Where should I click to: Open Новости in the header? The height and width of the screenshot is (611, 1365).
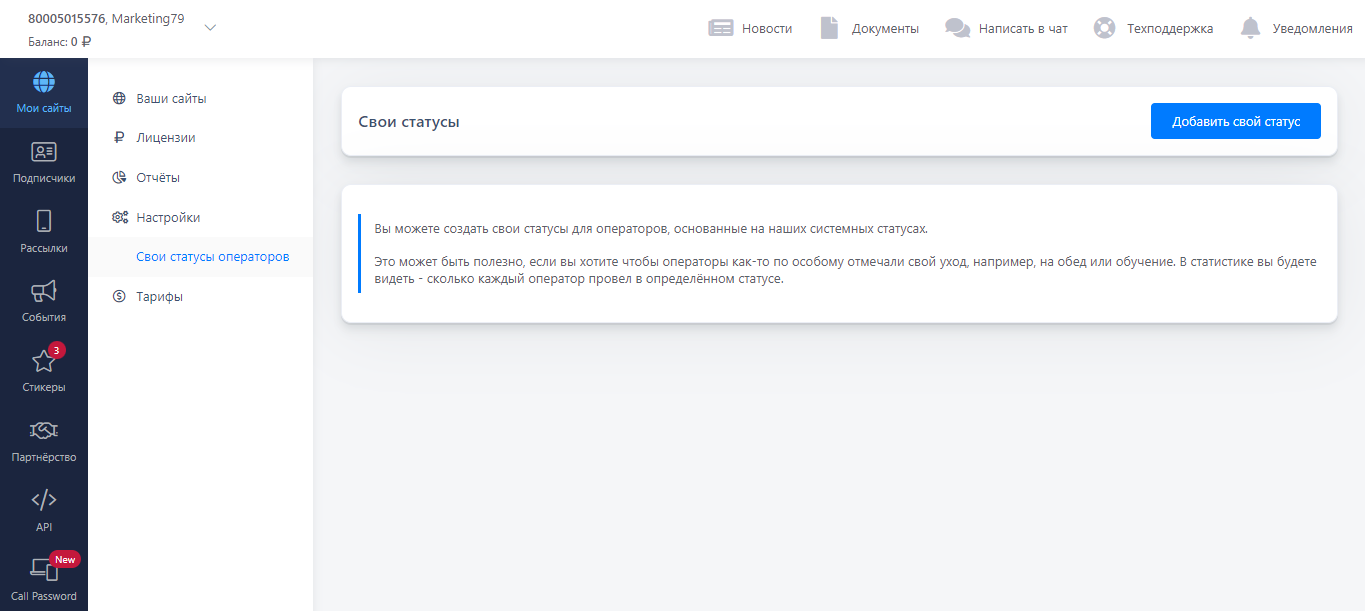click(x=766, y=28)
